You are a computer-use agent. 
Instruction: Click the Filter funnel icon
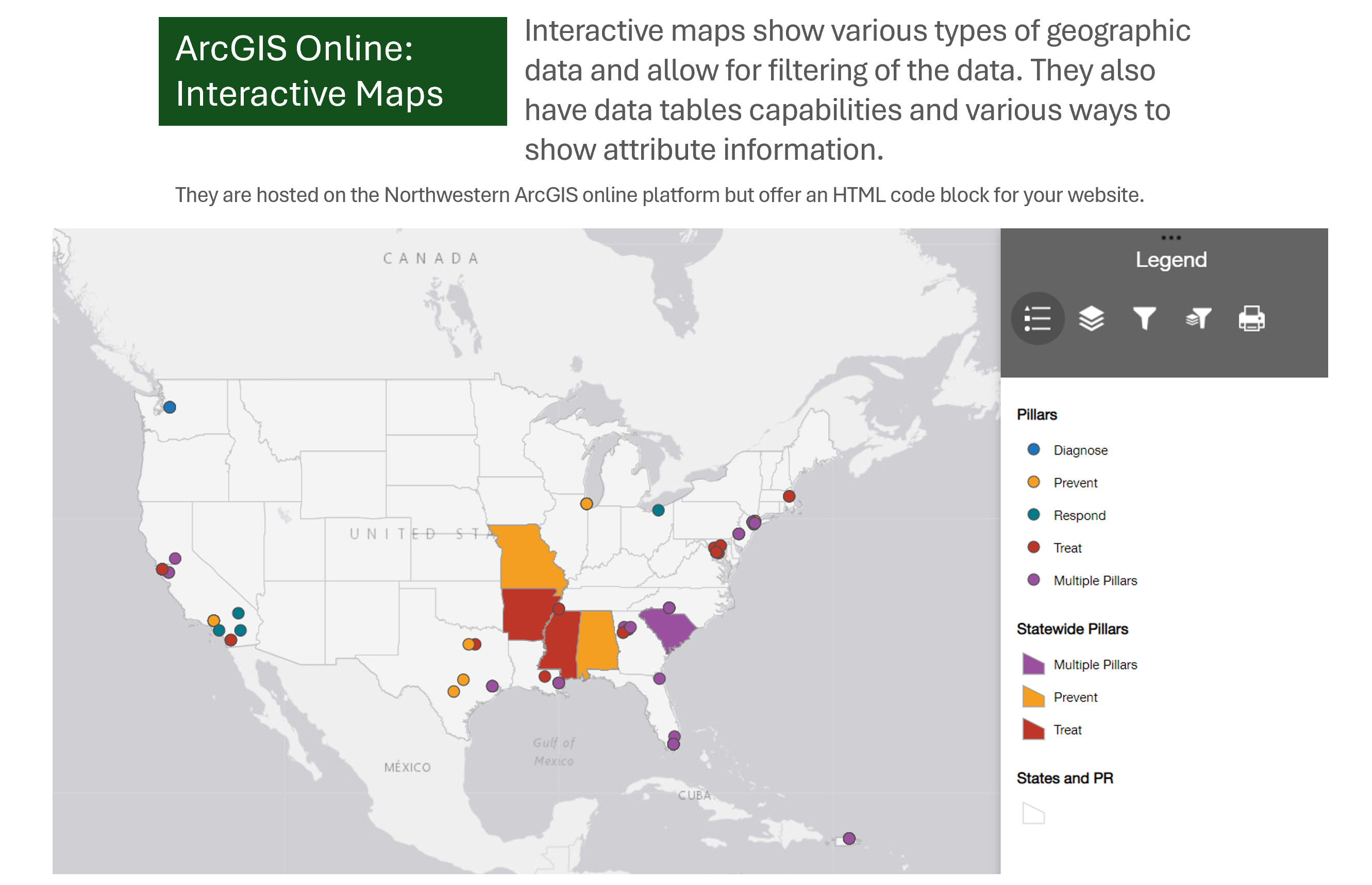point(1144,319)
